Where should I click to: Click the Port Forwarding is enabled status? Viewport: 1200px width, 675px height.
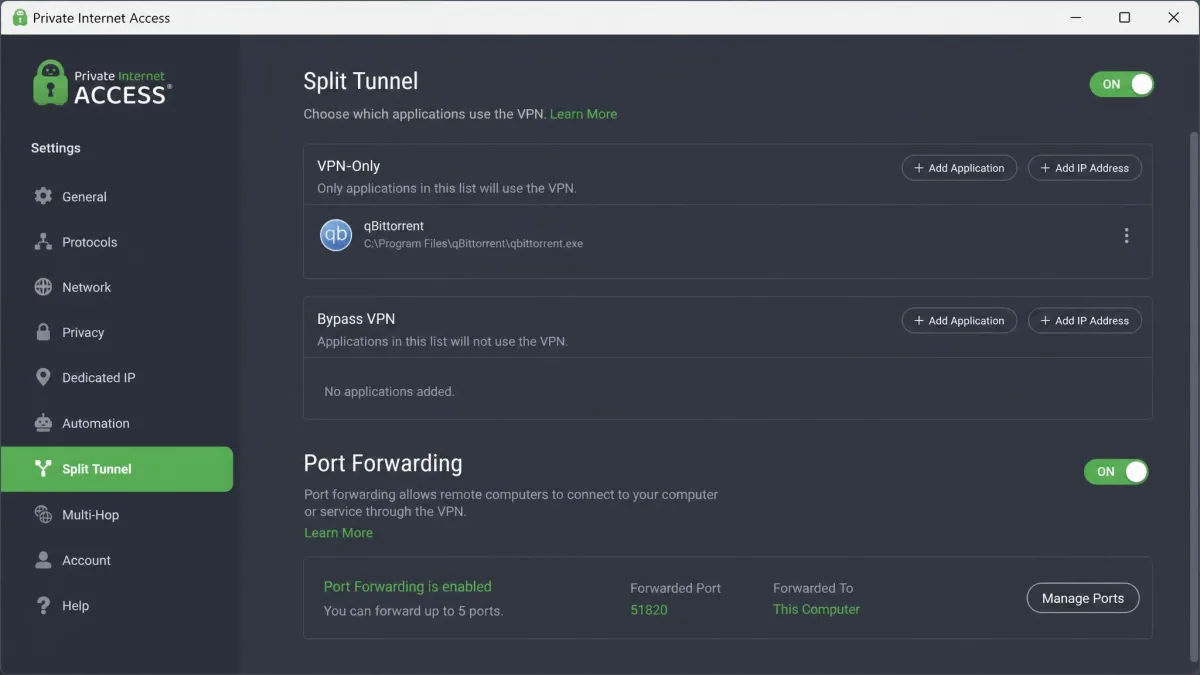coord(408,587)
